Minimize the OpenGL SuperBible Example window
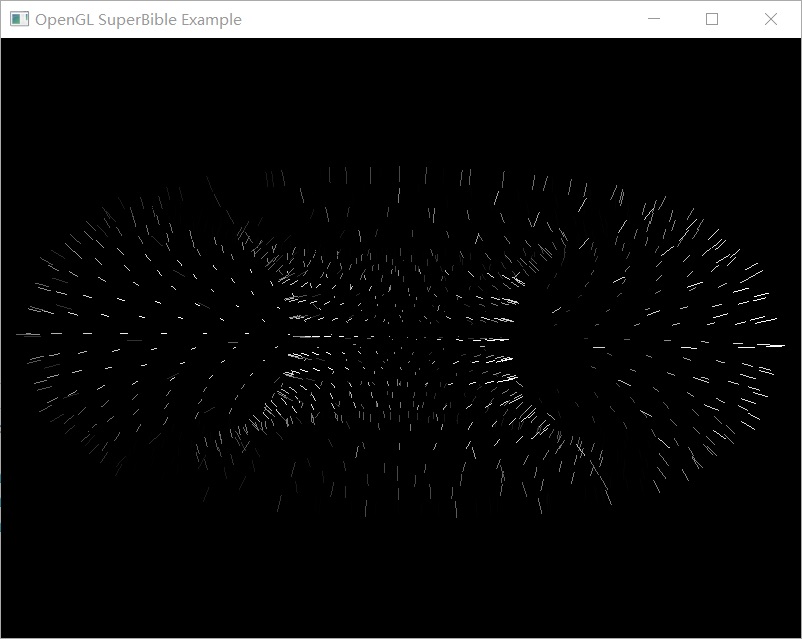 pos(654,19)
